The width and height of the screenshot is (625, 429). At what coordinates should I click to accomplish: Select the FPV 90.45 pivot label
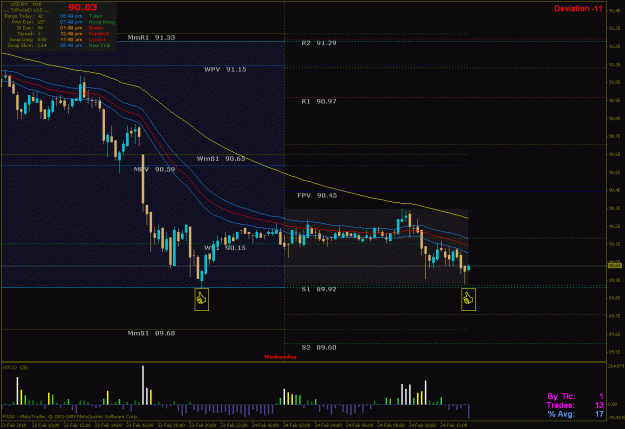tap(317, 195)
